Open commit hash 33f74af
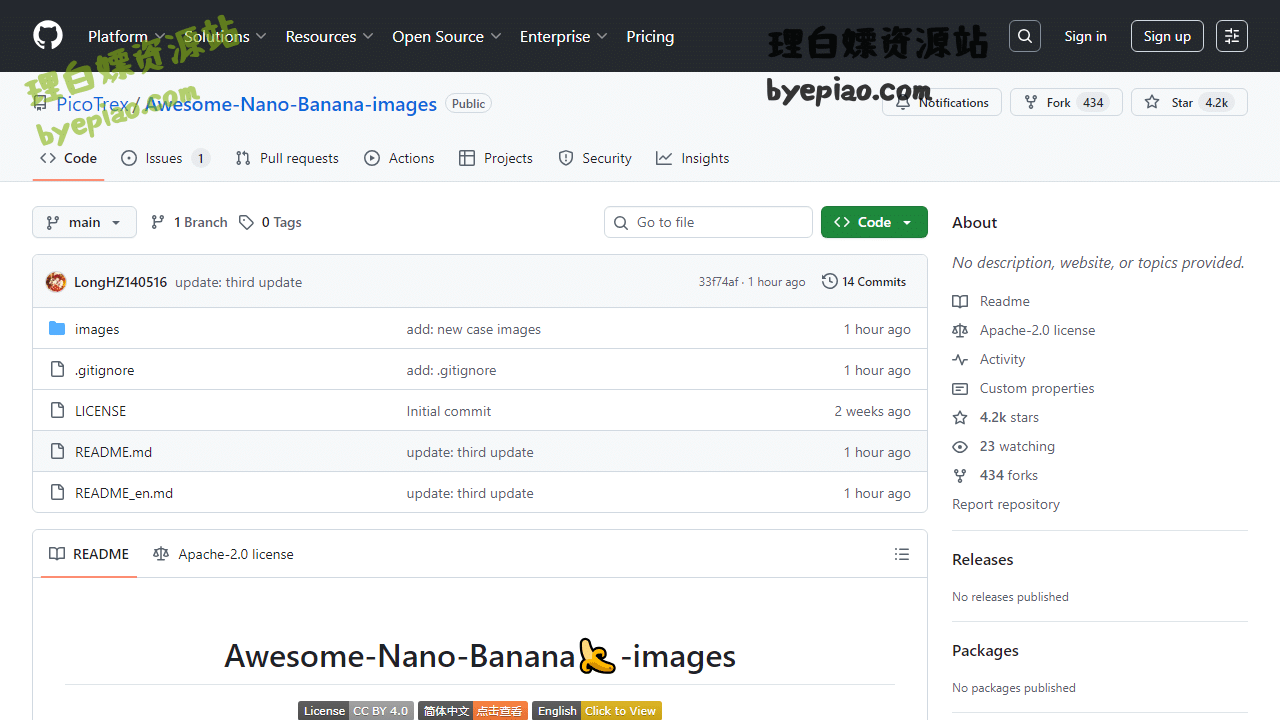This screenshot has height=720, width=1280. click(718, 282)
